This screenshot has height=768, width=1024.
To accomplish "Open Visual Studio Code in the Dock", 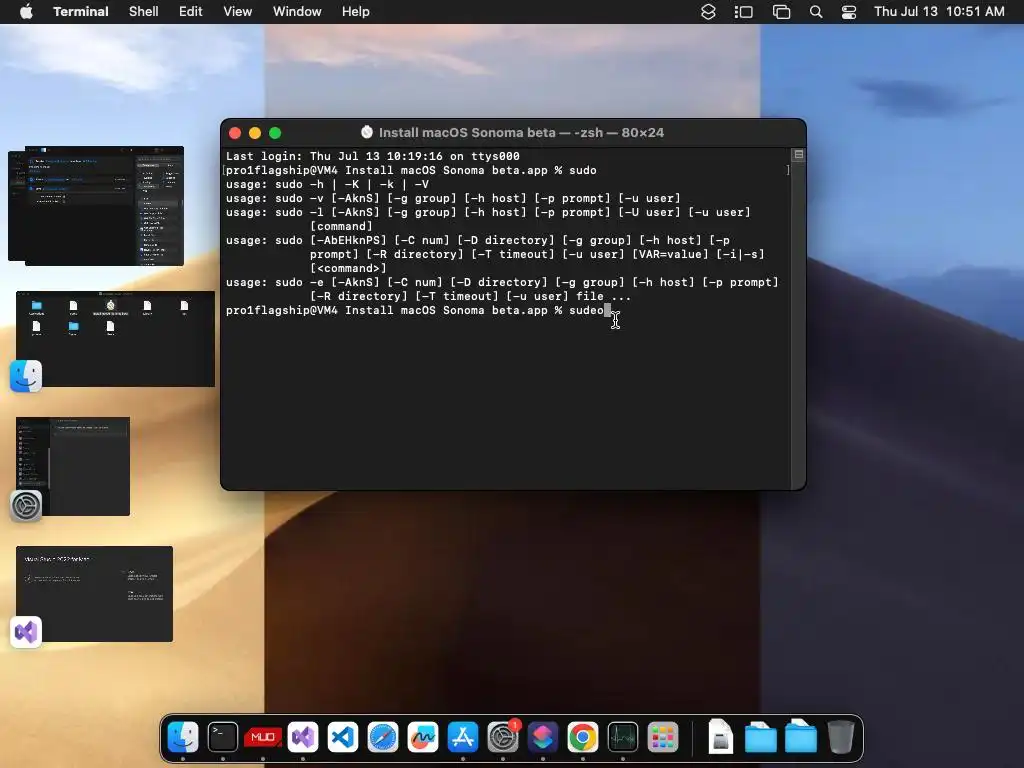I will click(x=343, y=737).
